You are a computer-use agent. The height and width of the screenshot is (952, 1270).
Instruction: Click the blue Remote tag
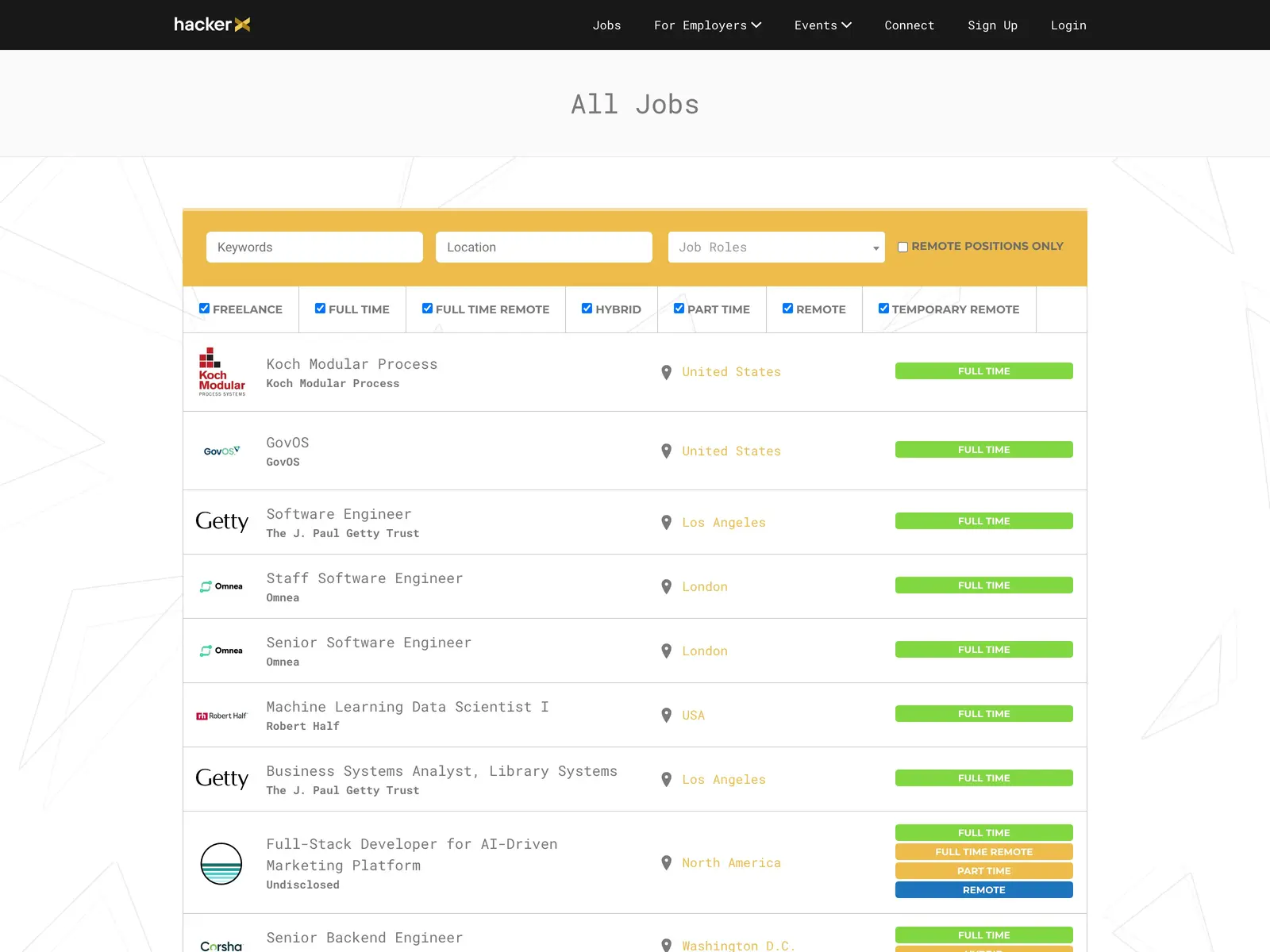[984, 890]
